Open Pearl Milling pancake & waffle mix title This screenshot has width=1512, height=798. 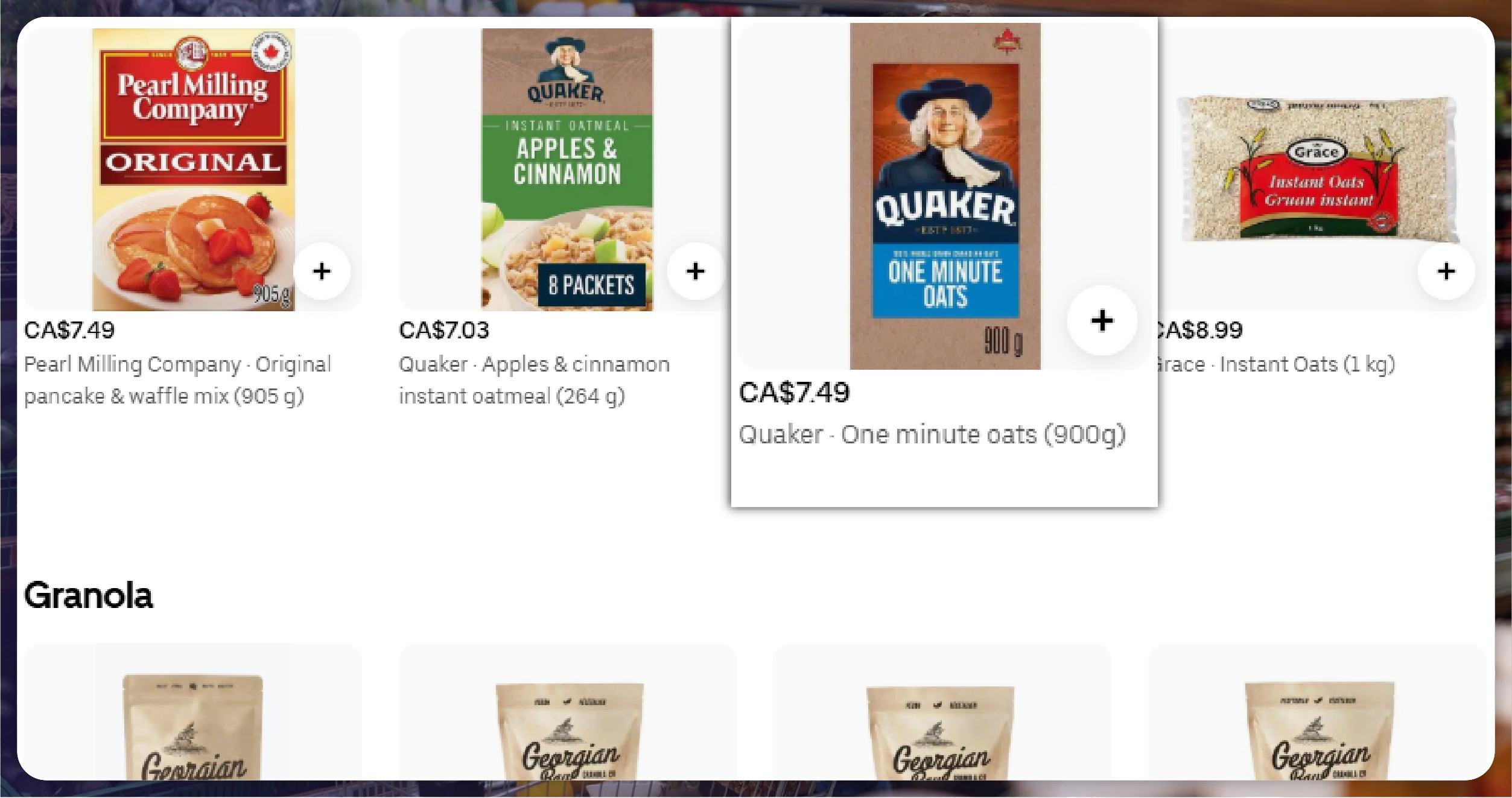coord(177,380)
